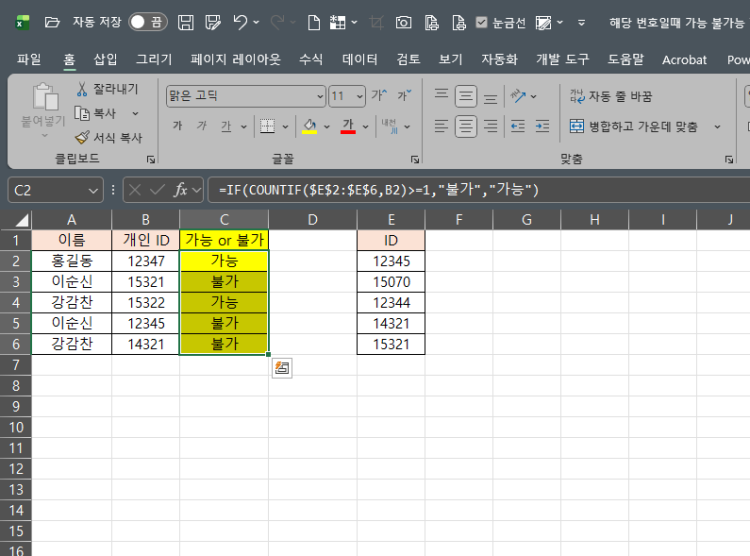
Task: Click the Auto Fill Options icon below the selection
Action: point(282,369)
